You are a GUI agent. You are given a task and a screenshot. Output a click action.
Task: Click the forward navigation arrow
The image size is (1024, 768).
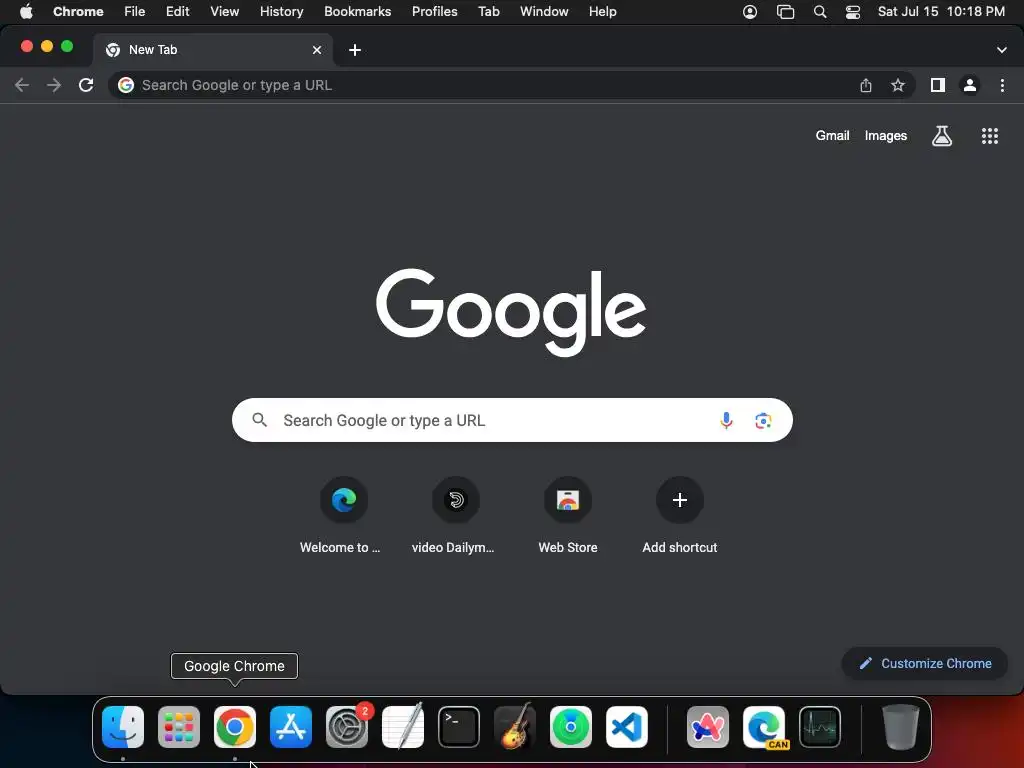(54, 85)
